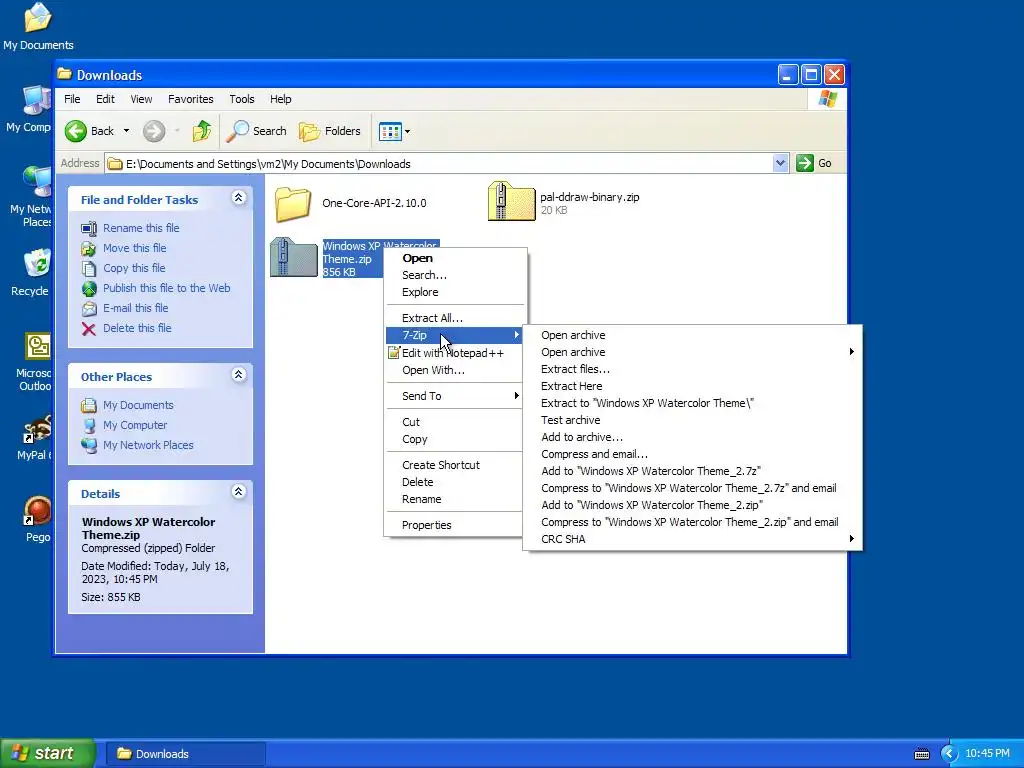Click the keyboard icon in system tray

point(921,754)
